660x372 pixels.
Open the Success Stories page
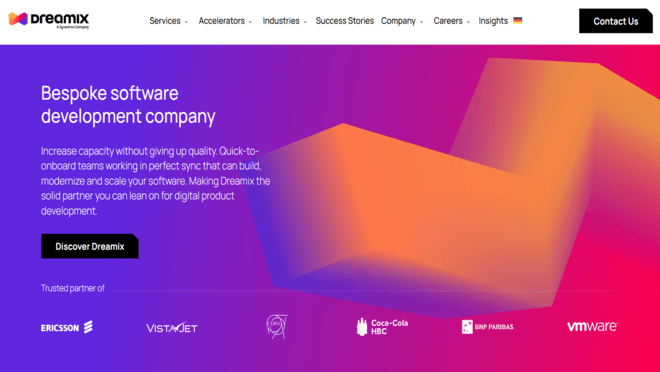[x=345, y=21]
